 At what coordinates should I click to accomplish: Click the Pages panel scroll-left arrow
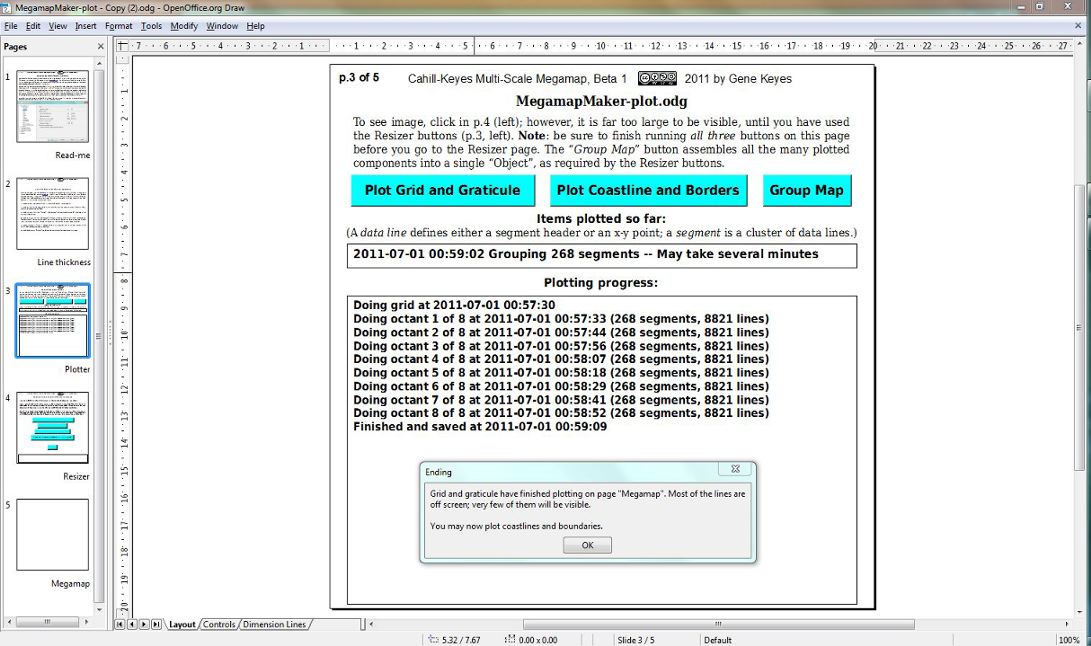9,622
